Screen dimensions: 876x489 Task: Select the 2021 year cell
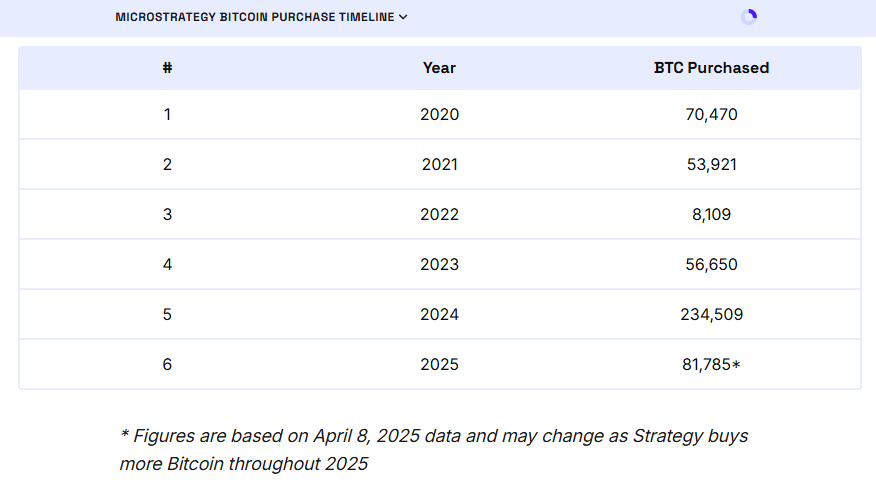point(439,164)
